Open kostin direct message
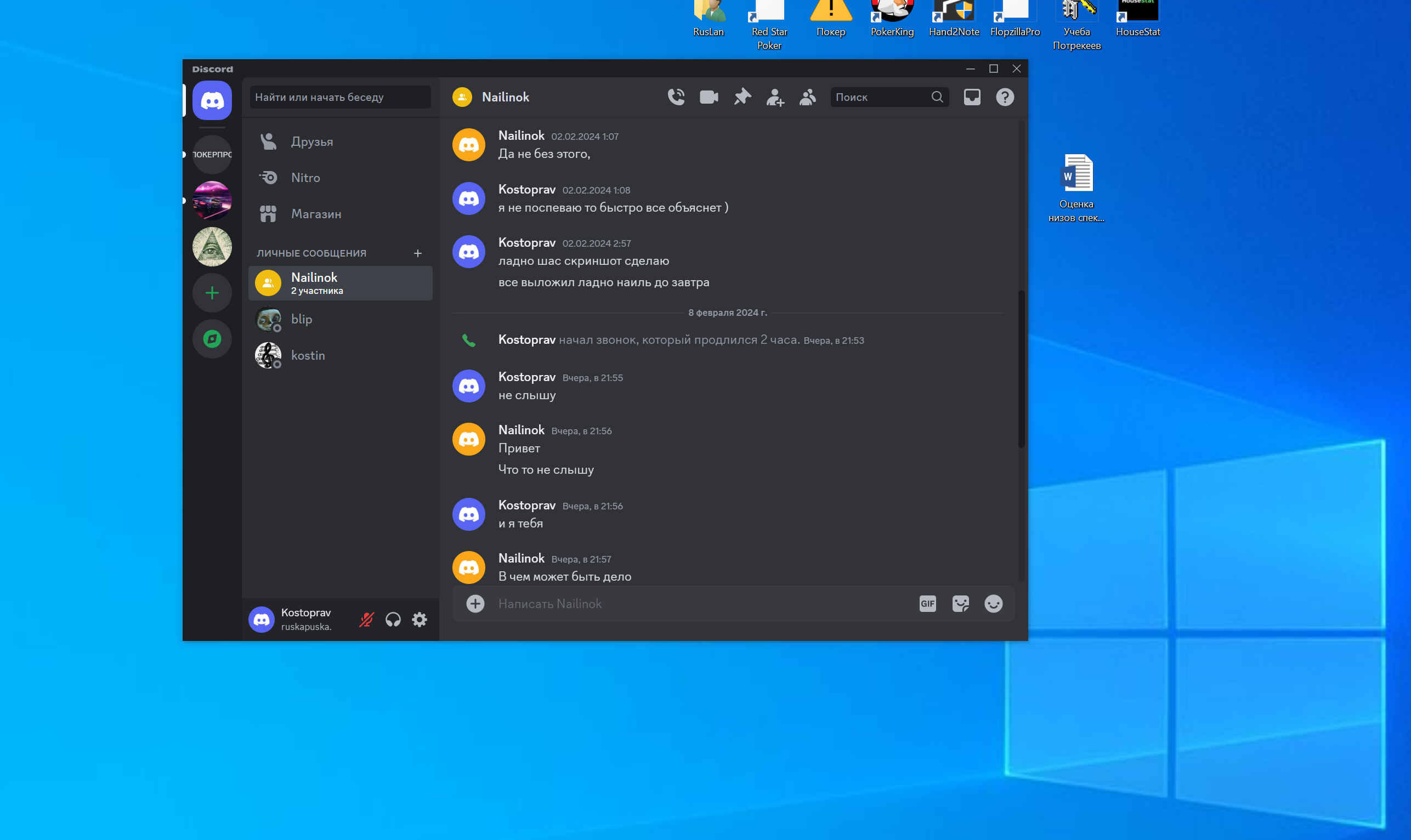1411x840 pixels. pyautogui.click(x=339, y=355)
